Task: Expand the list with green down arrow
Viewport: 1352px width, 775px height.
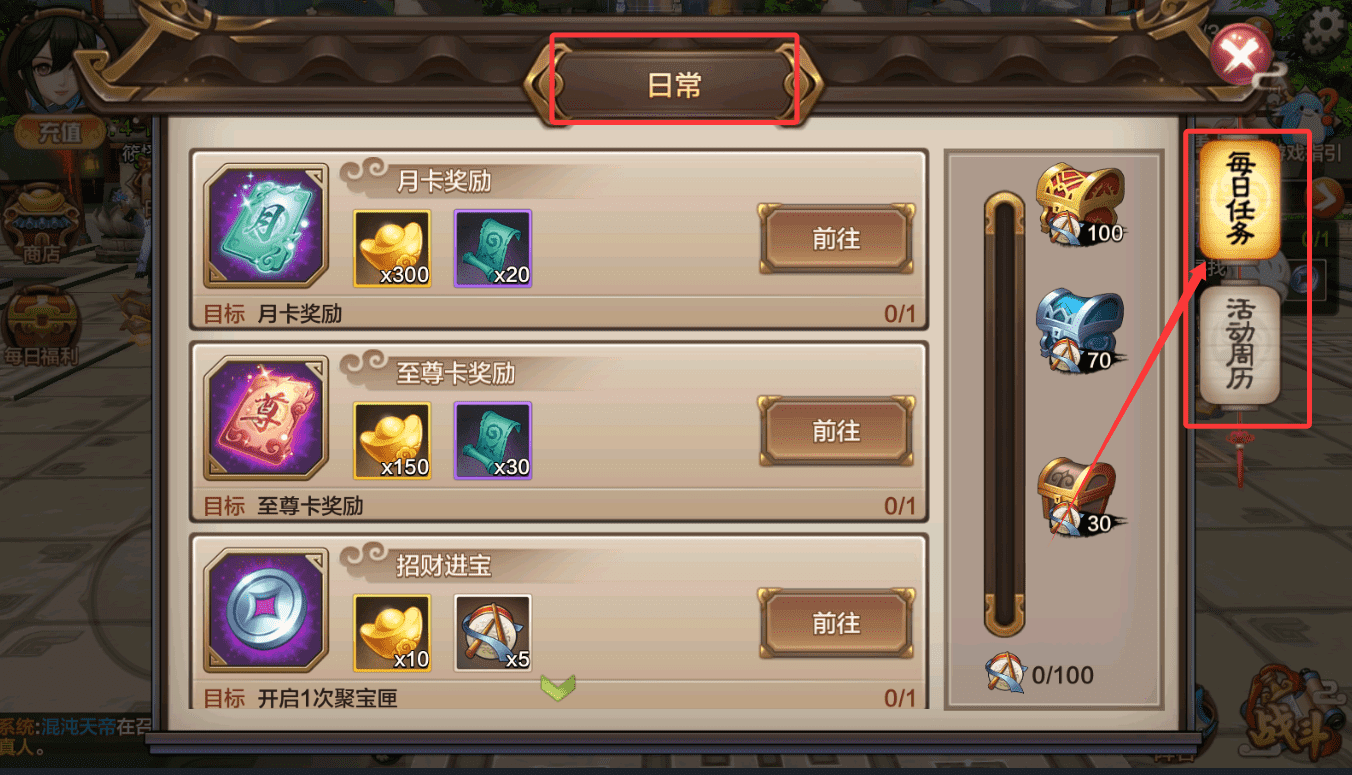Action: (x=558, y=687)
